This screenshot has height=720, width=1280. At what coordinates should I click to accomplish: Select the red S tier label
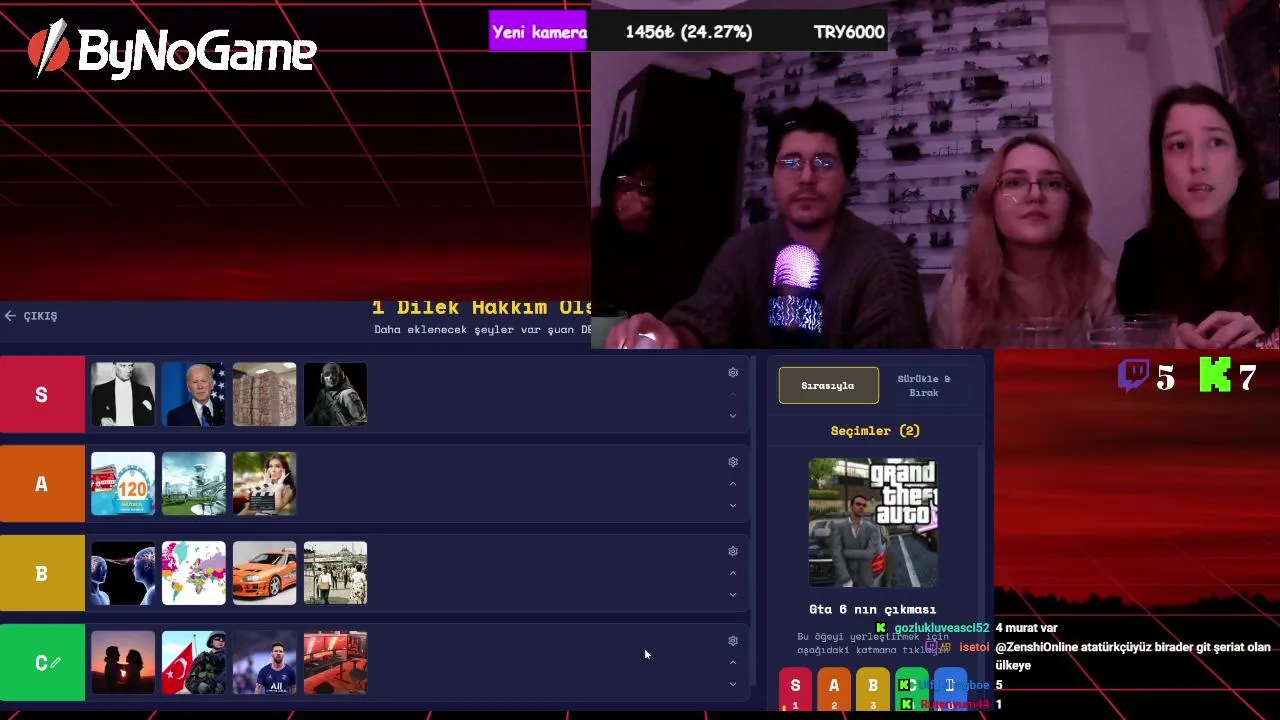click(42, 394)
